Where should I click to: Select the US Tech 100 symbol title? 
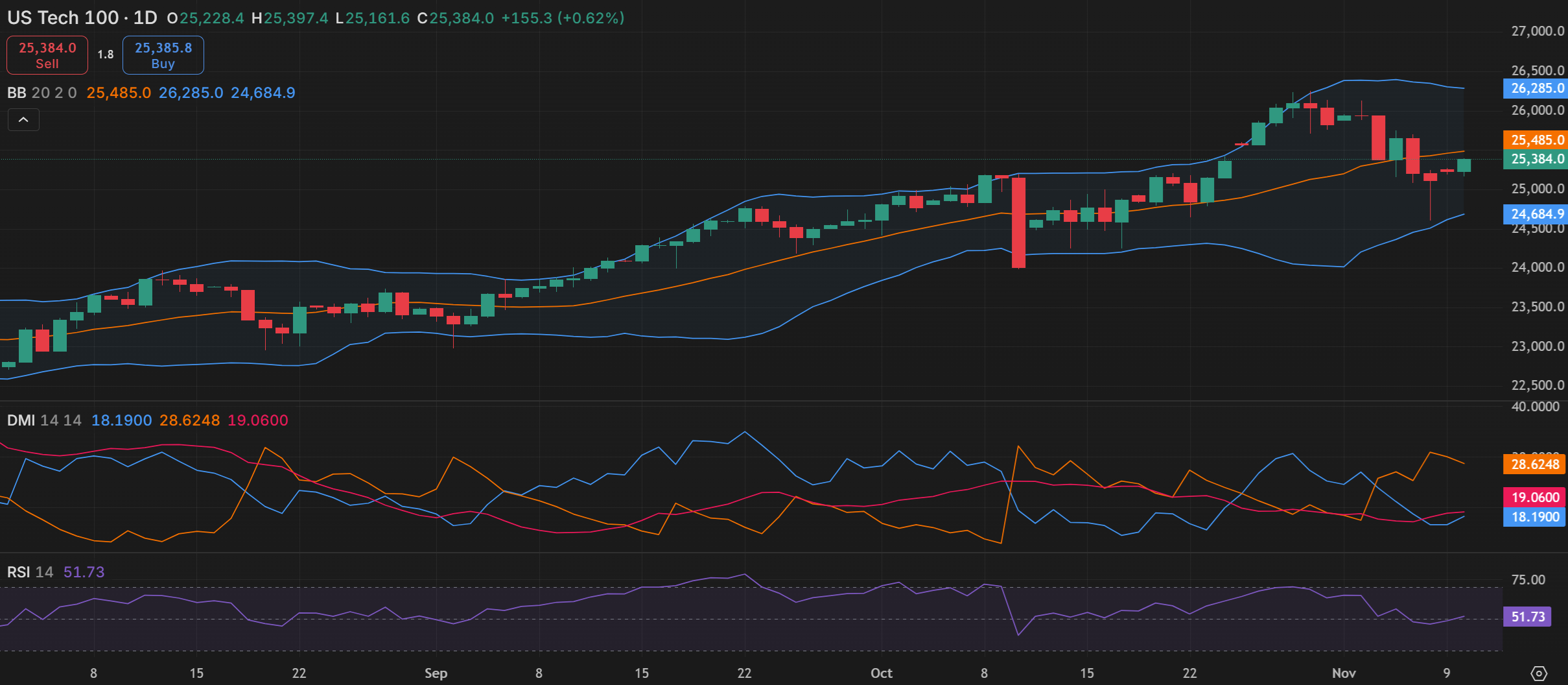coord(62,18)
